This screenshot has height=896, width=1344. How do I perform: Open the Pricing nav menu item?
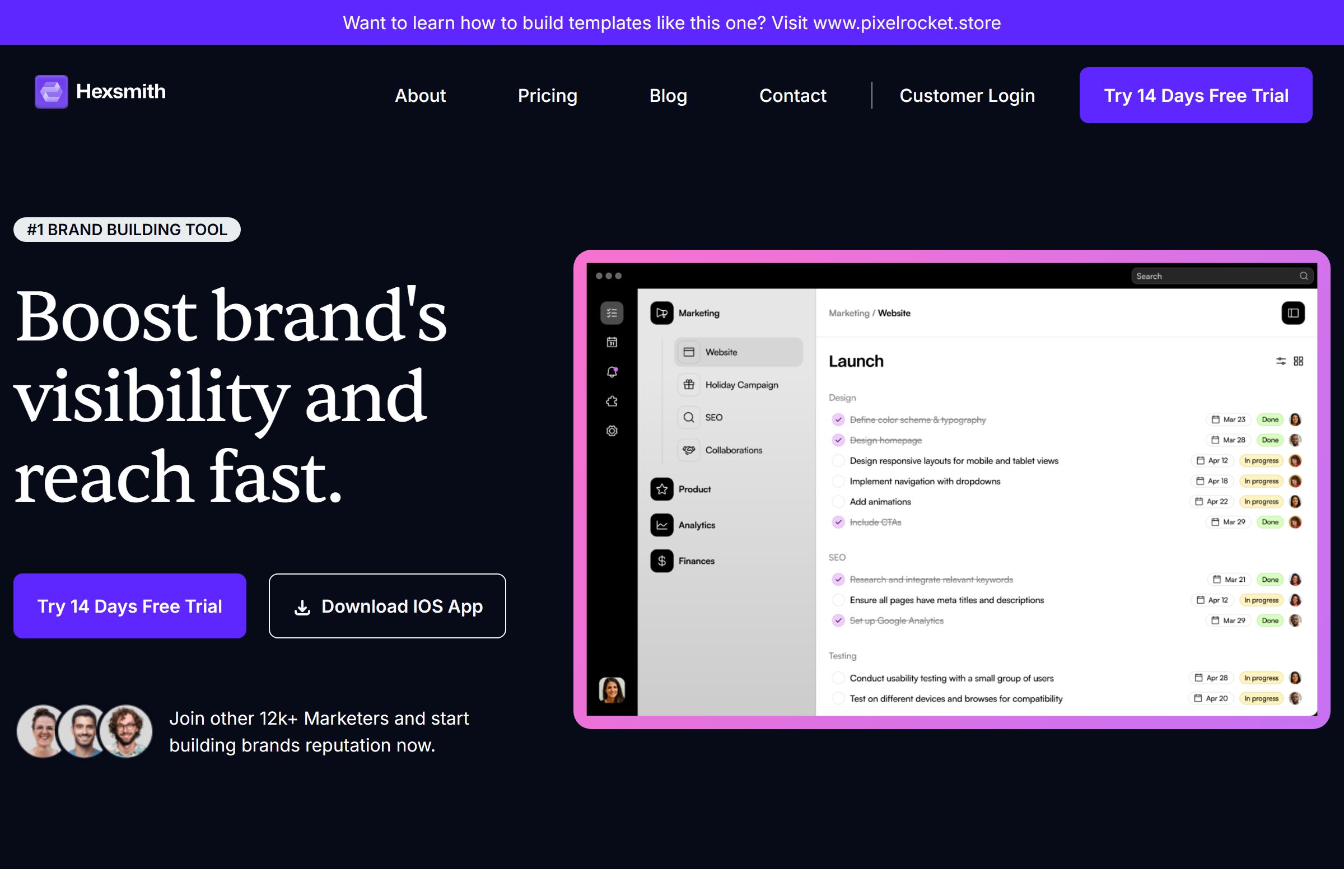coord(547,95)
